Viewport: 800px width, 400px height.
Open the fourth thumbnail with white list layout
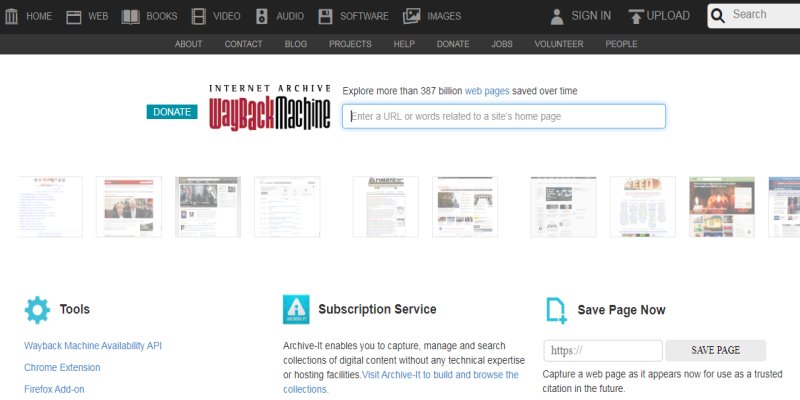[287, 207]
